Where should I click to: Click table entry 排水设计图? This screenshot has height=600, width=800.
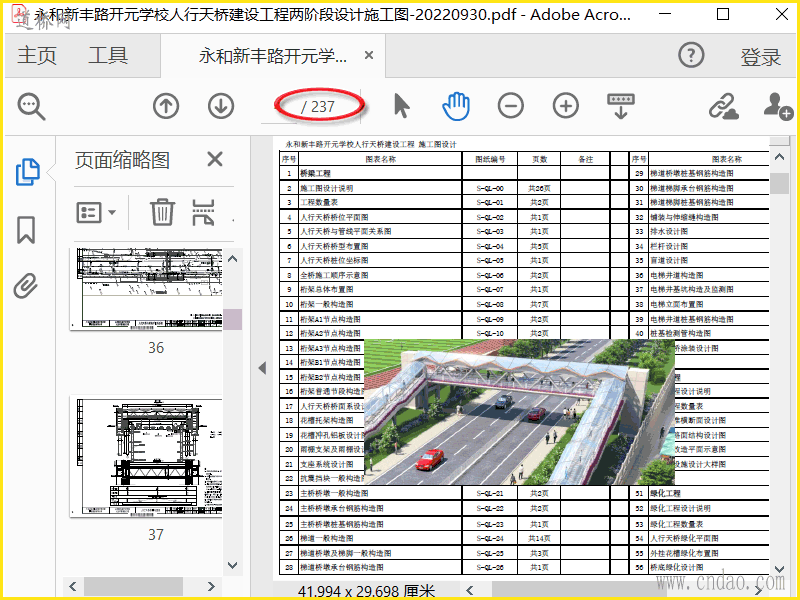669,231
